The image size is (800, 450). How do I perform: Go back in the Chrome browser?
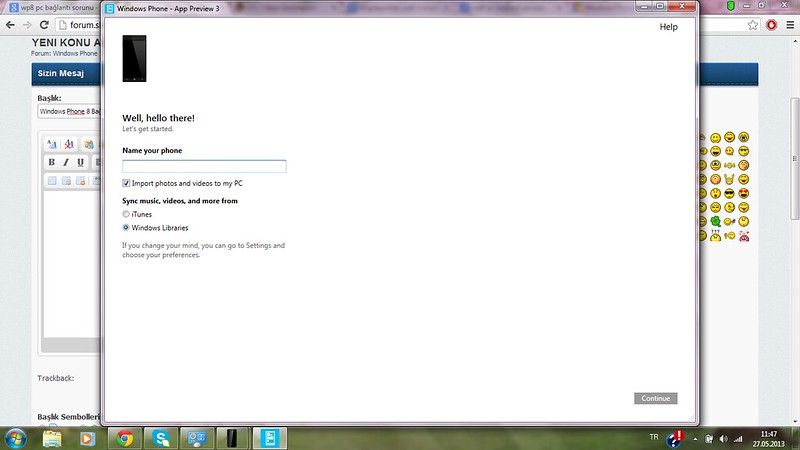click(10, 25)
